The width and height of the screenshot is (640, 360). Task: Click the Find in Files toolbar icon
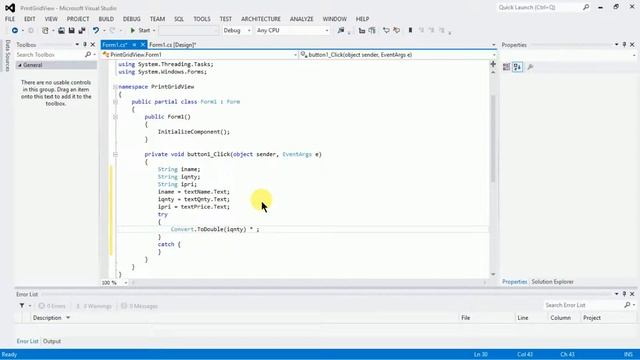341,31
